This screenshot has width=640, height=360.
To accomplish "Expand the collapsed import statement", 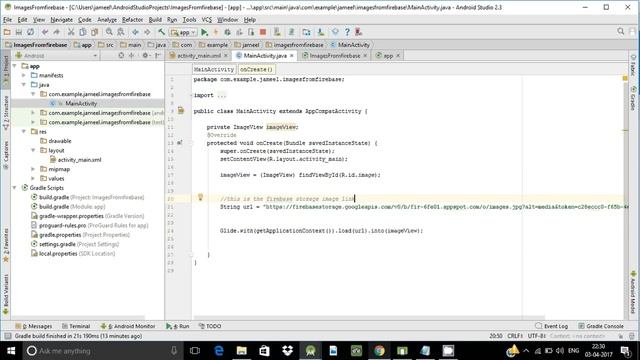I will 222,95.
